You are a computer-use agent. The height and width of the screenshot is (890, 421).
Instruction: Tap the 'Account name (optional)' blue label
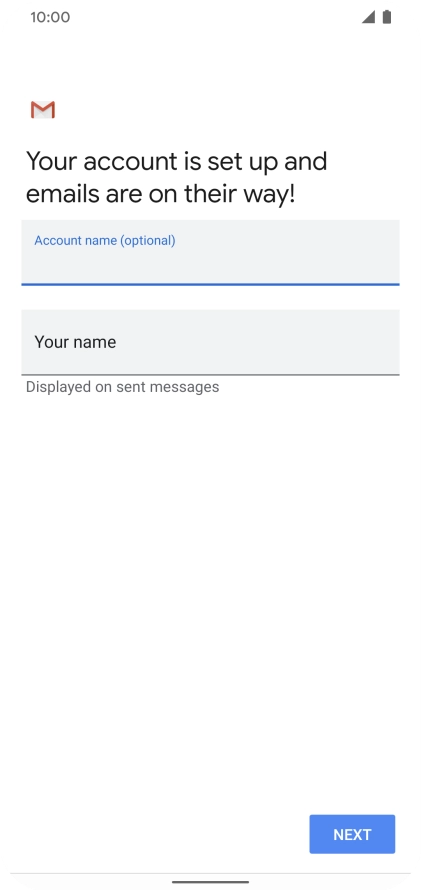point(105,240)
